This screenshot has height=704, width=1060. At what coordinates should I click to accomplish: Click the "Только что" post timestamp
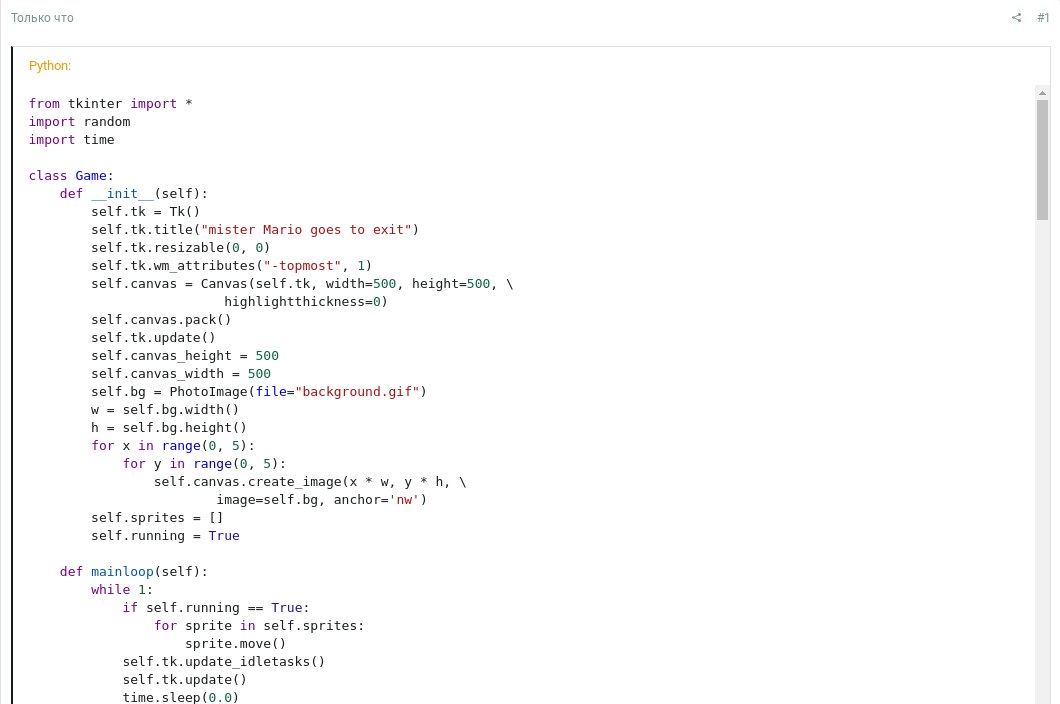[x=42, y=18]
